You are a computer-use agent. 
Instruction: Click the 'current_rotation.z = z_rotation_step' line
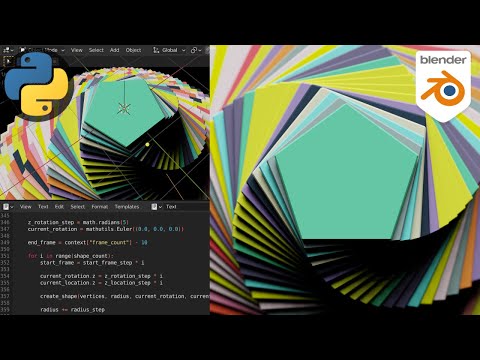click(101, 276)
